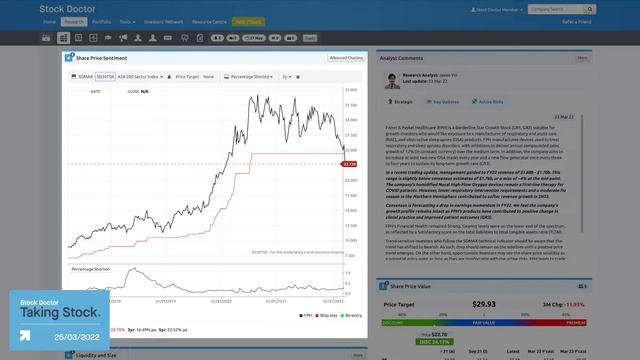Click More in Analyst Comments header
The width and height of the screenshot is (640, 360).
point(582,58)
